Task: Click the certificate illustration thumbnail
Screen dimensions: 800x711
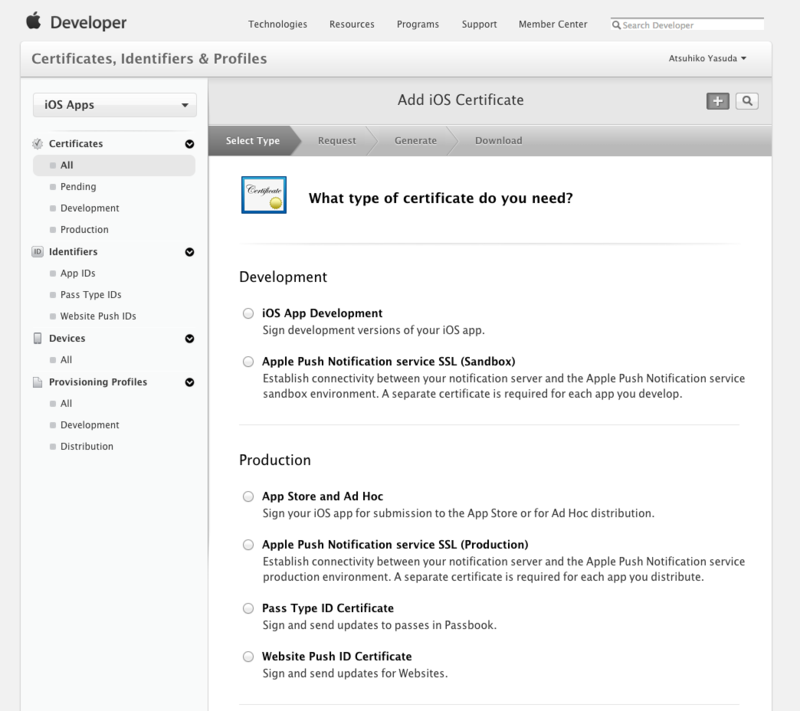Action: (x=264, y=195)
